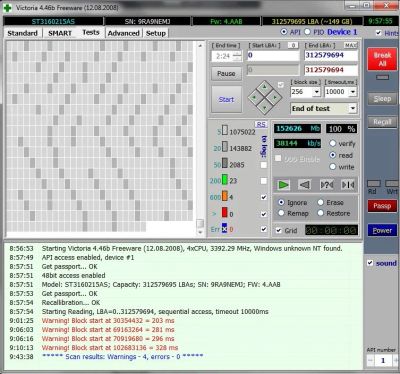The width and height of the screenshot is (400, 374).
Task: Select the Remap radio option
Action: point(281,213)
